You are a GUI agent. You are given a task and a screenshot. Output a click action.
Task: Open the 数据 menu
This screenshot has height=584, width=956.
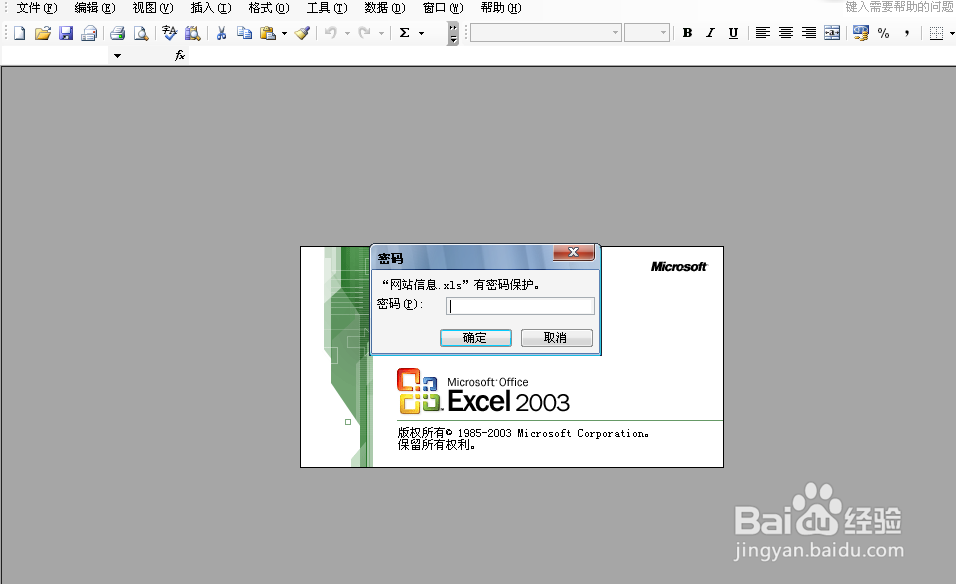[x=383, y=8]
